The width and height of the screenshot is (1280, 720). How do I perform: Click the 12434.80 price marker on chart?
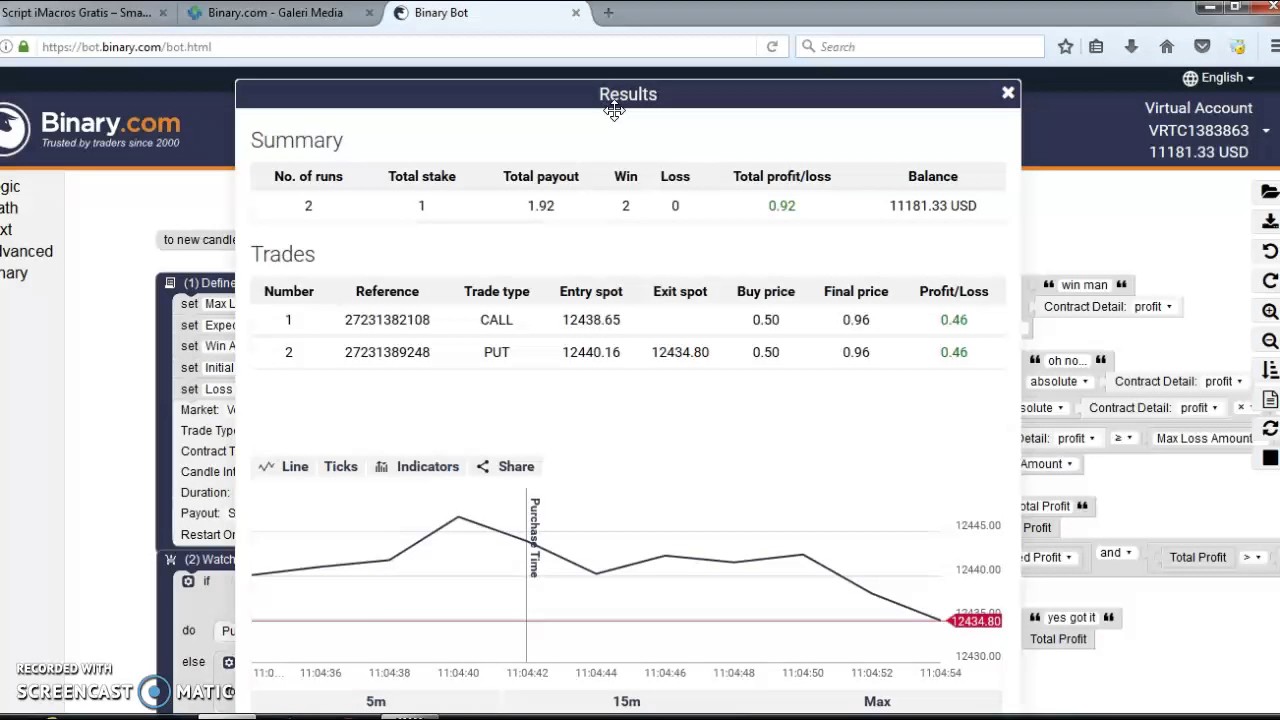point(974,621)
